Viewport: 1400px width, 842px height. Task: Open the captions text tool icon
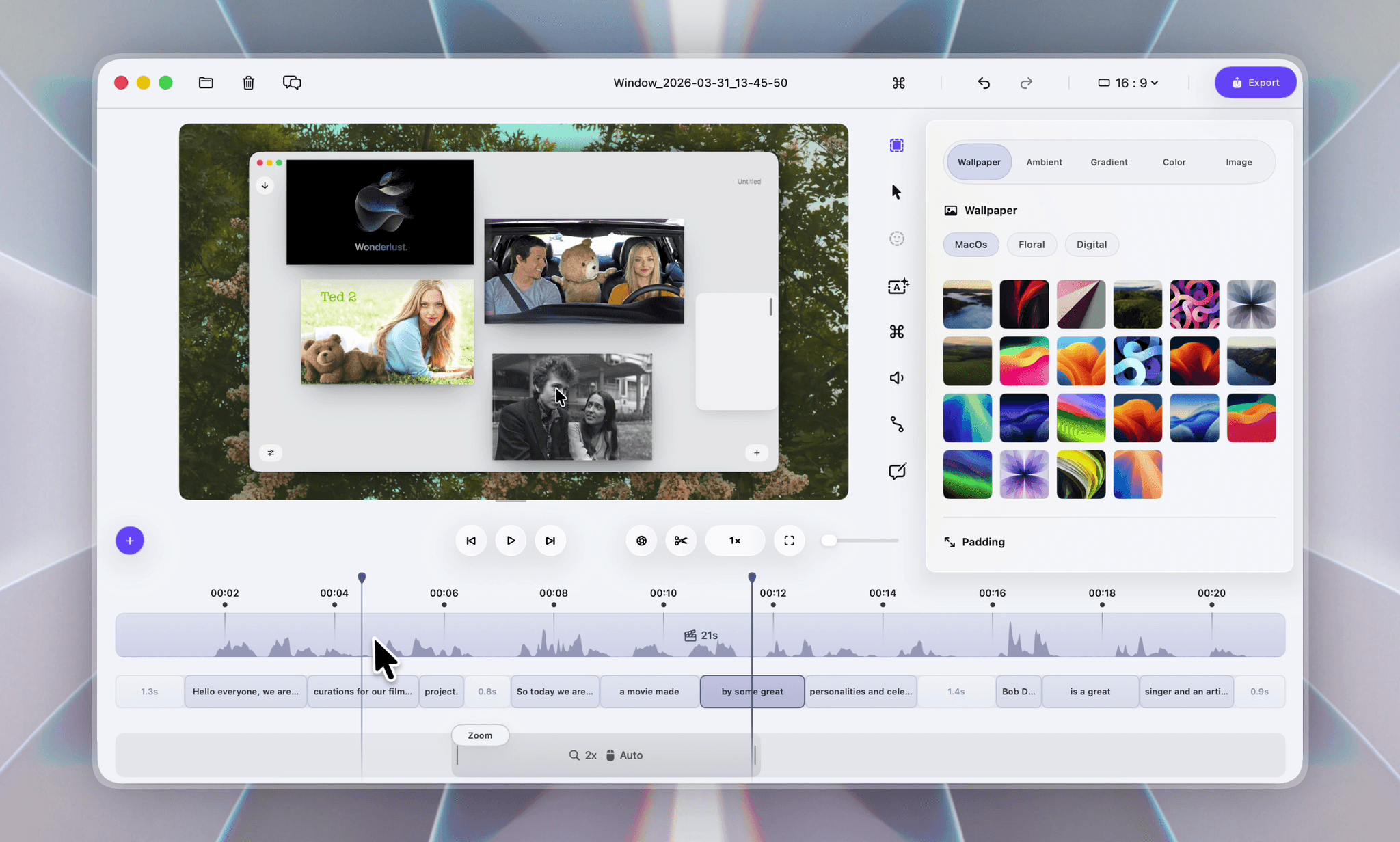point(897,286)
